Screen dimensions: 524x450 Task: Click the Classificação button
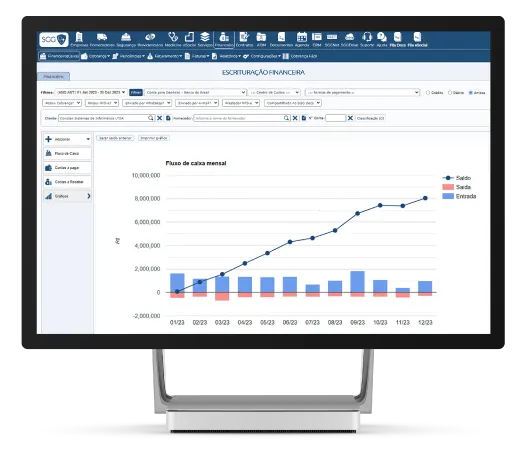coord(370,118)
